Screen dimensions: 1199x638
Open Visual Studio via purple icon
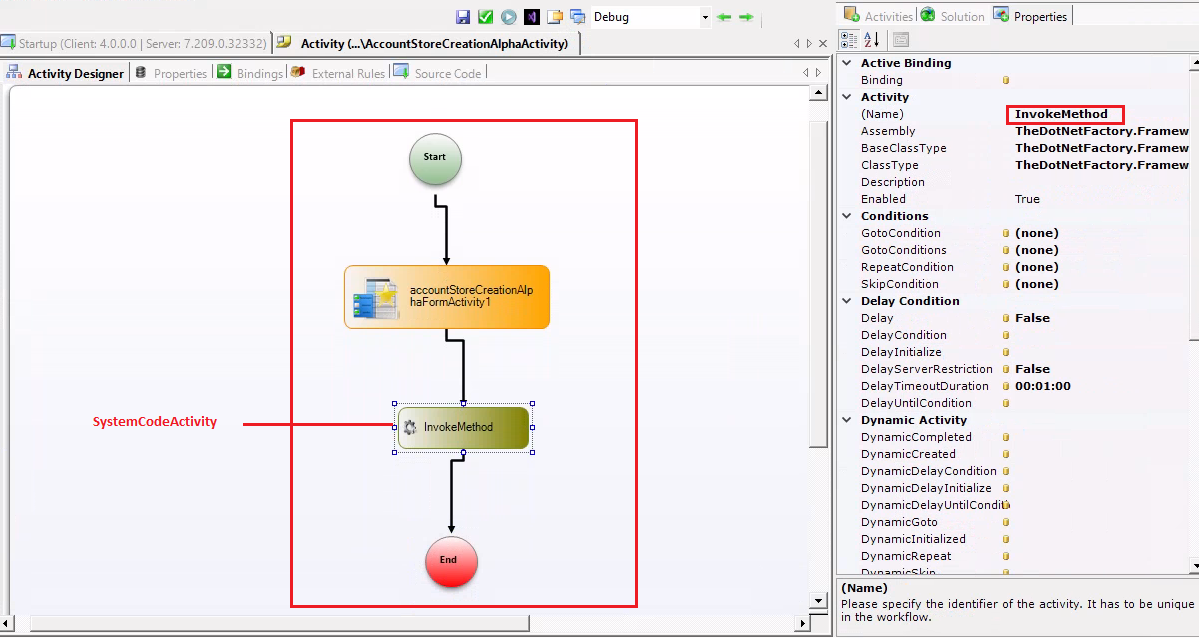coord(531,17)
